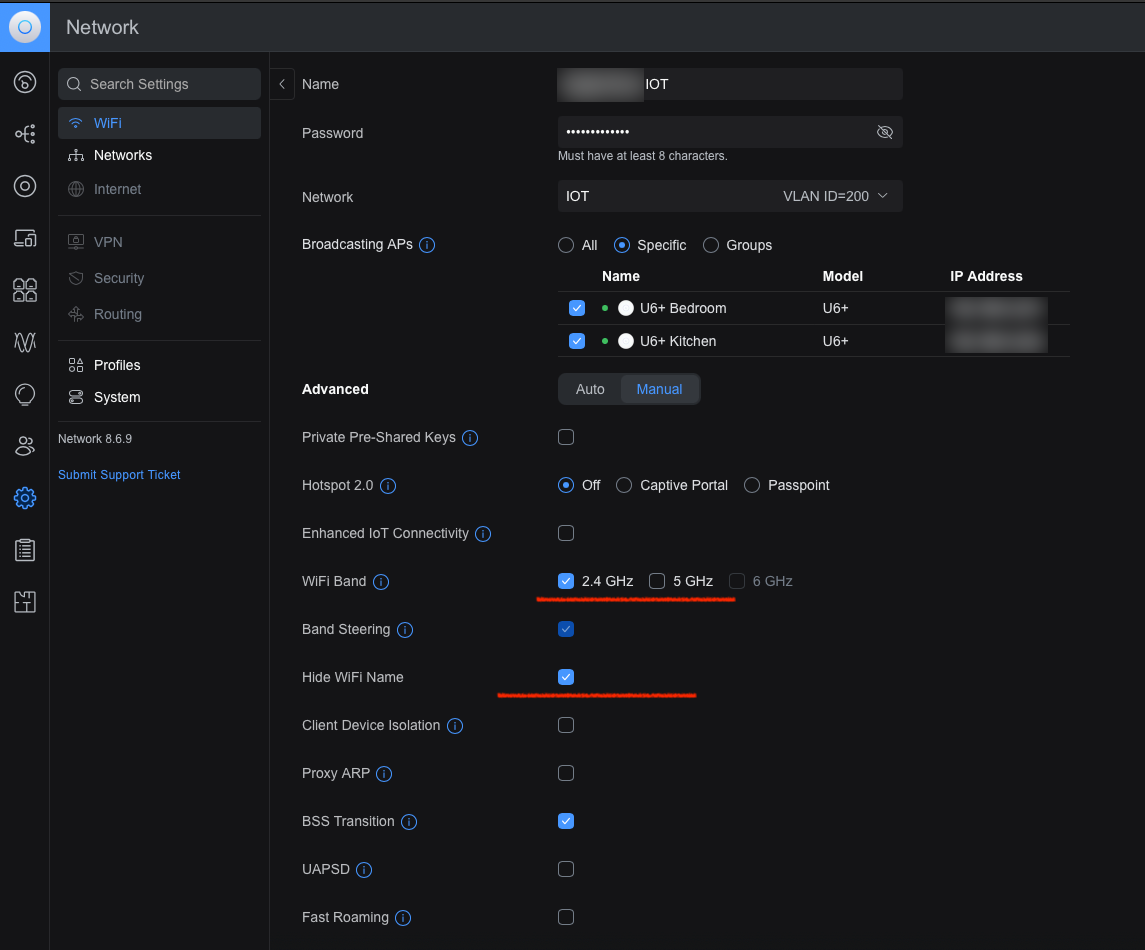
Task: Open the Network IOT VLAN dropdown
Action: (x=730, y=196)
